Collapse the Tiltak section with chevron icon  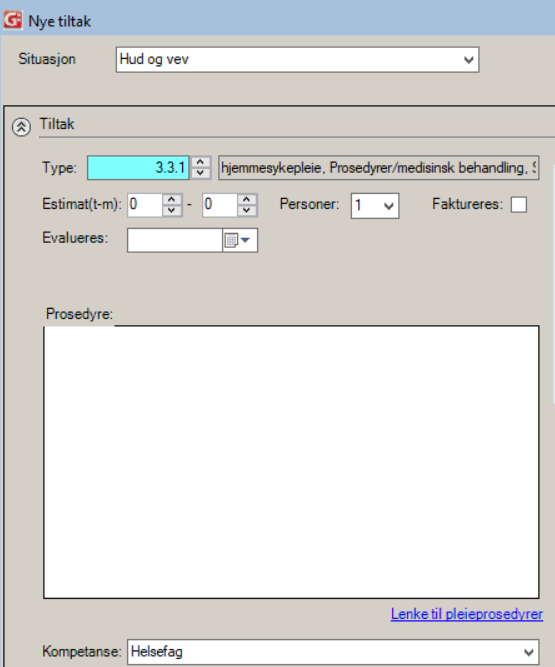21,127
